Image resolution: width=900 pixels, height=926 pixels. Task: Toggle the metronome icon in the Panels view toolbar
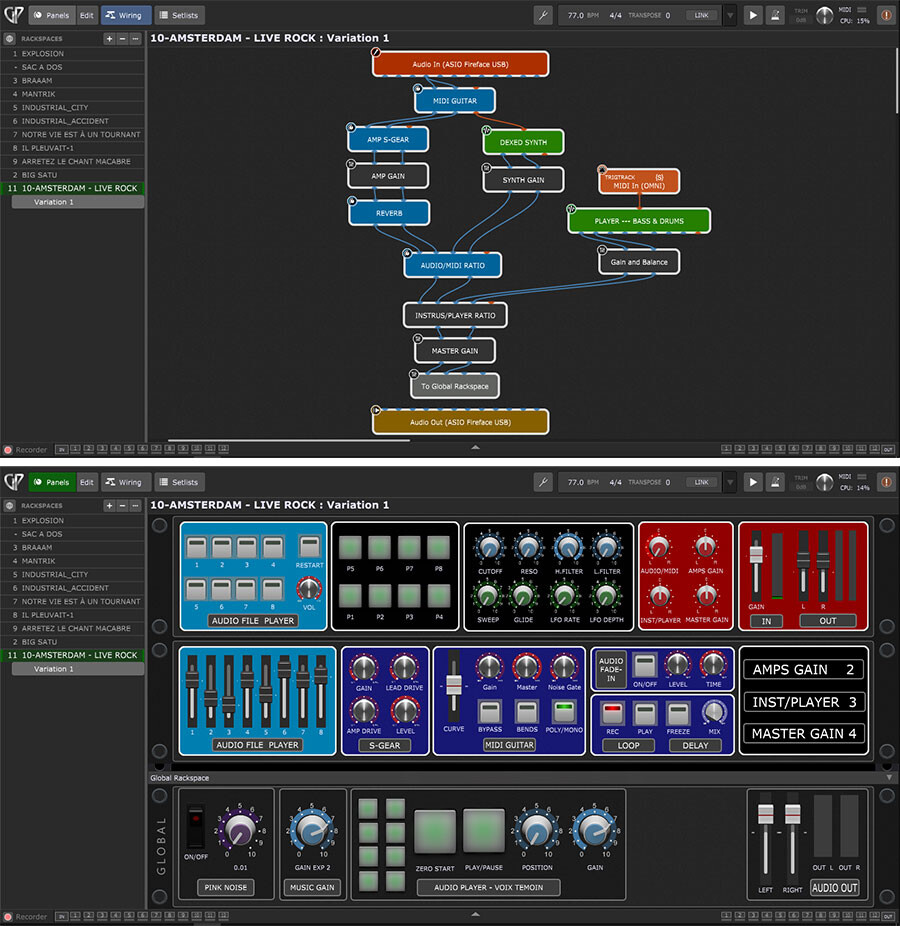pyautogui.click(x=775, y=482)
